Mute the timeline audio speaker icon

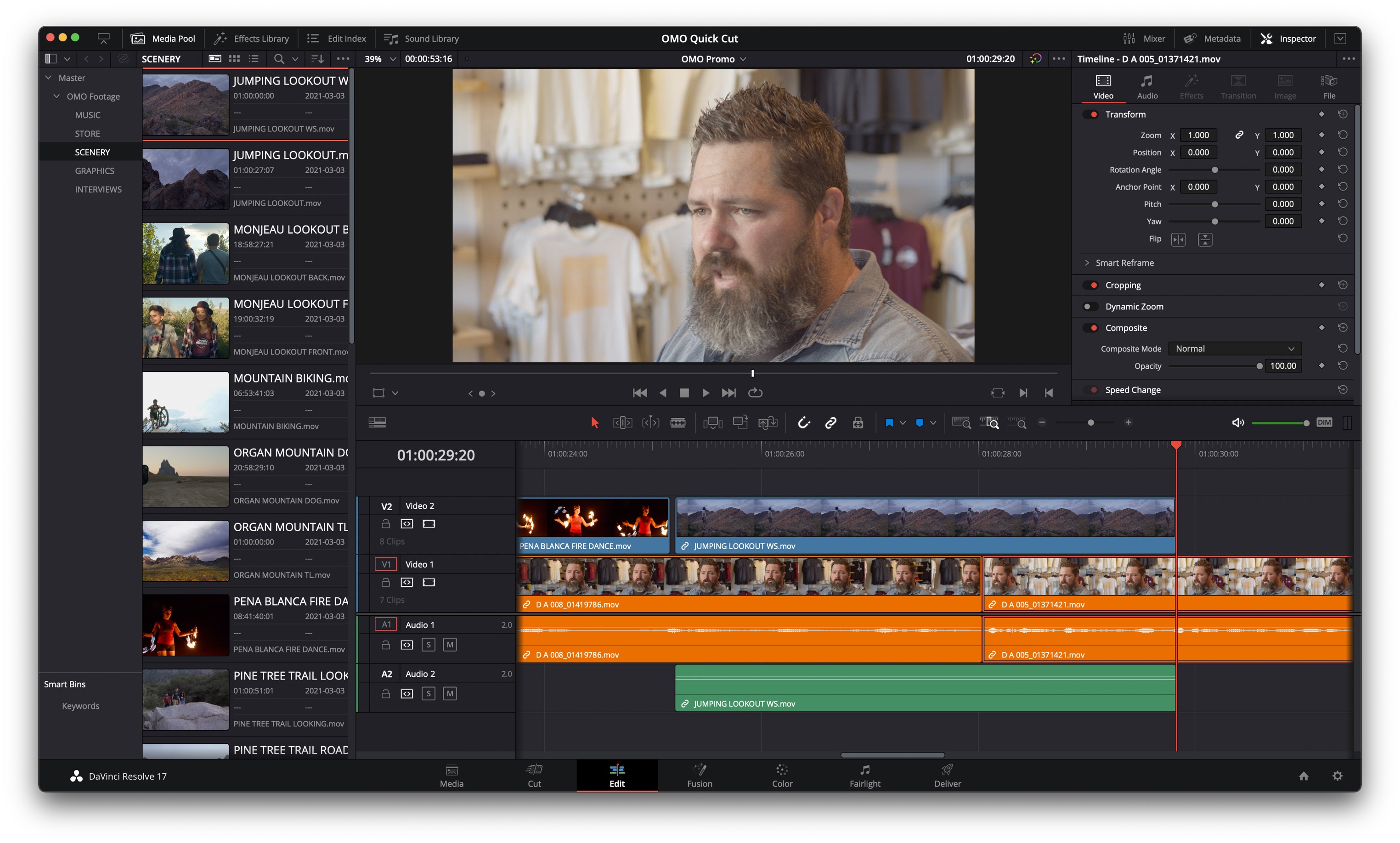1237,422
